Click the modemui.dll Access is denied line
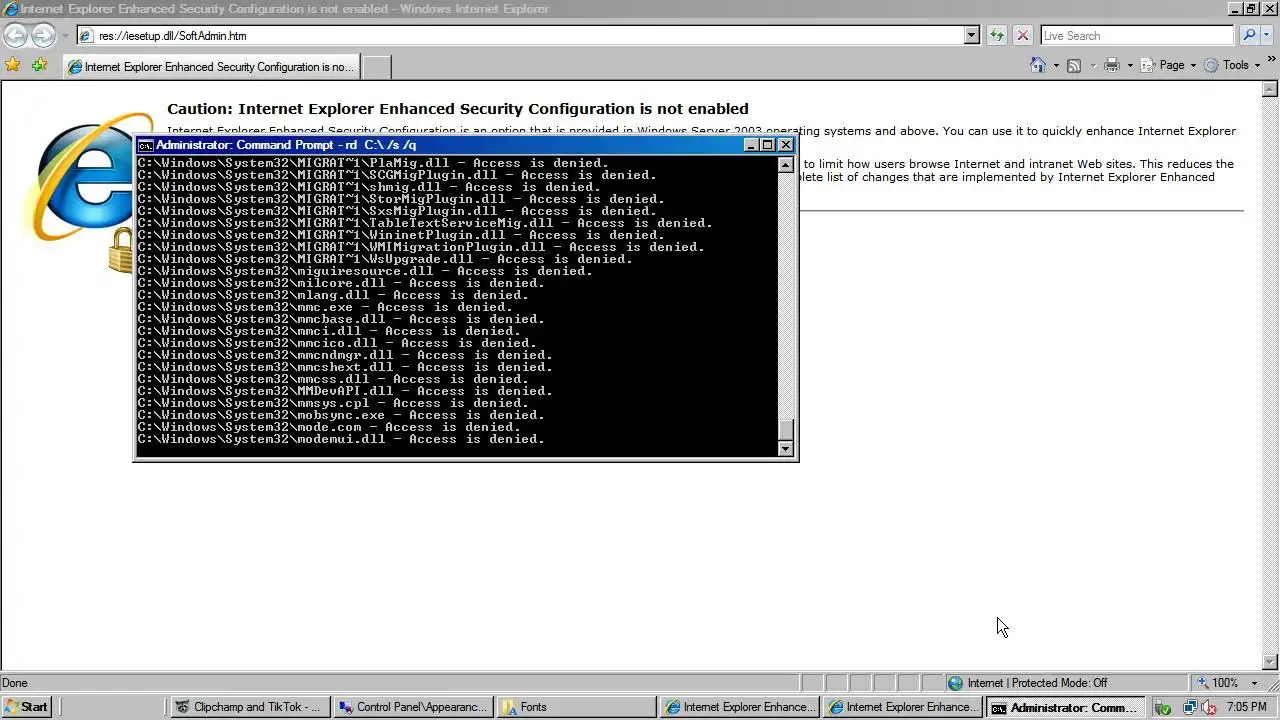The width and height of the screenshot is (1280, 720). tap(341, 439)
